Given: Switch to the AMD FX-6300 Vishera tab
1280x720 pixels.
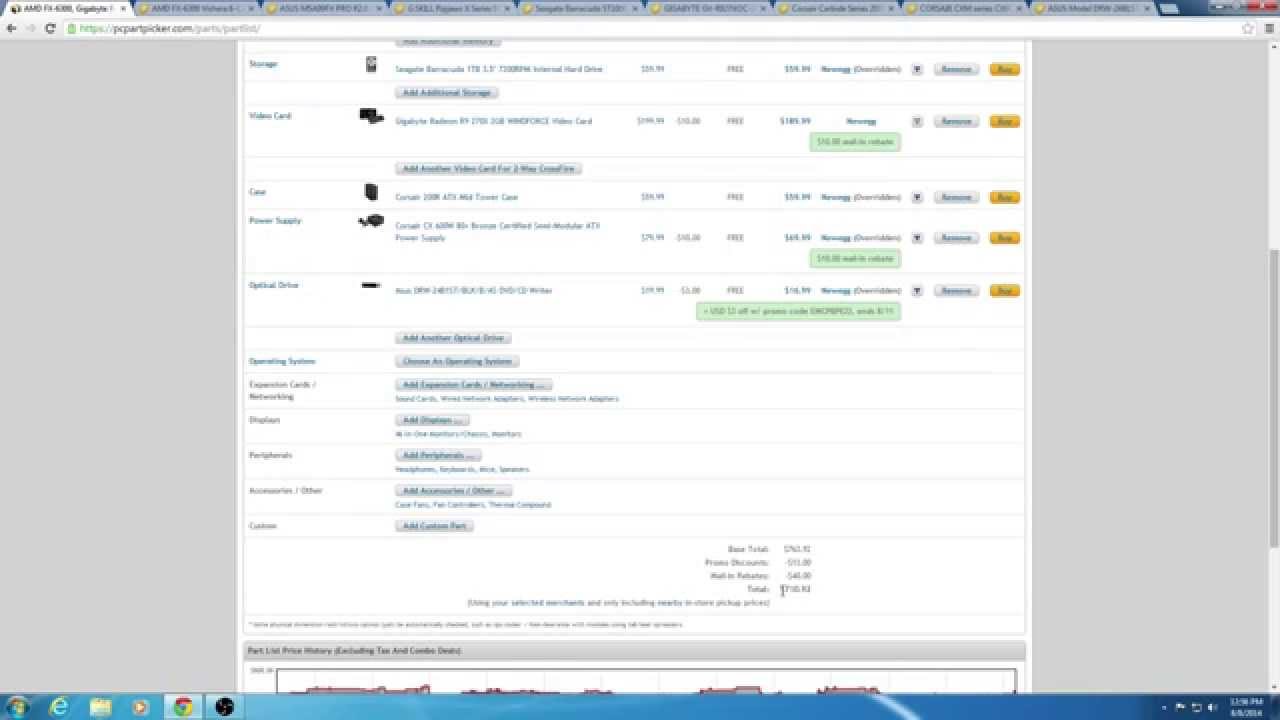Looking at the screenshot, I should click(x=195, y=8).
